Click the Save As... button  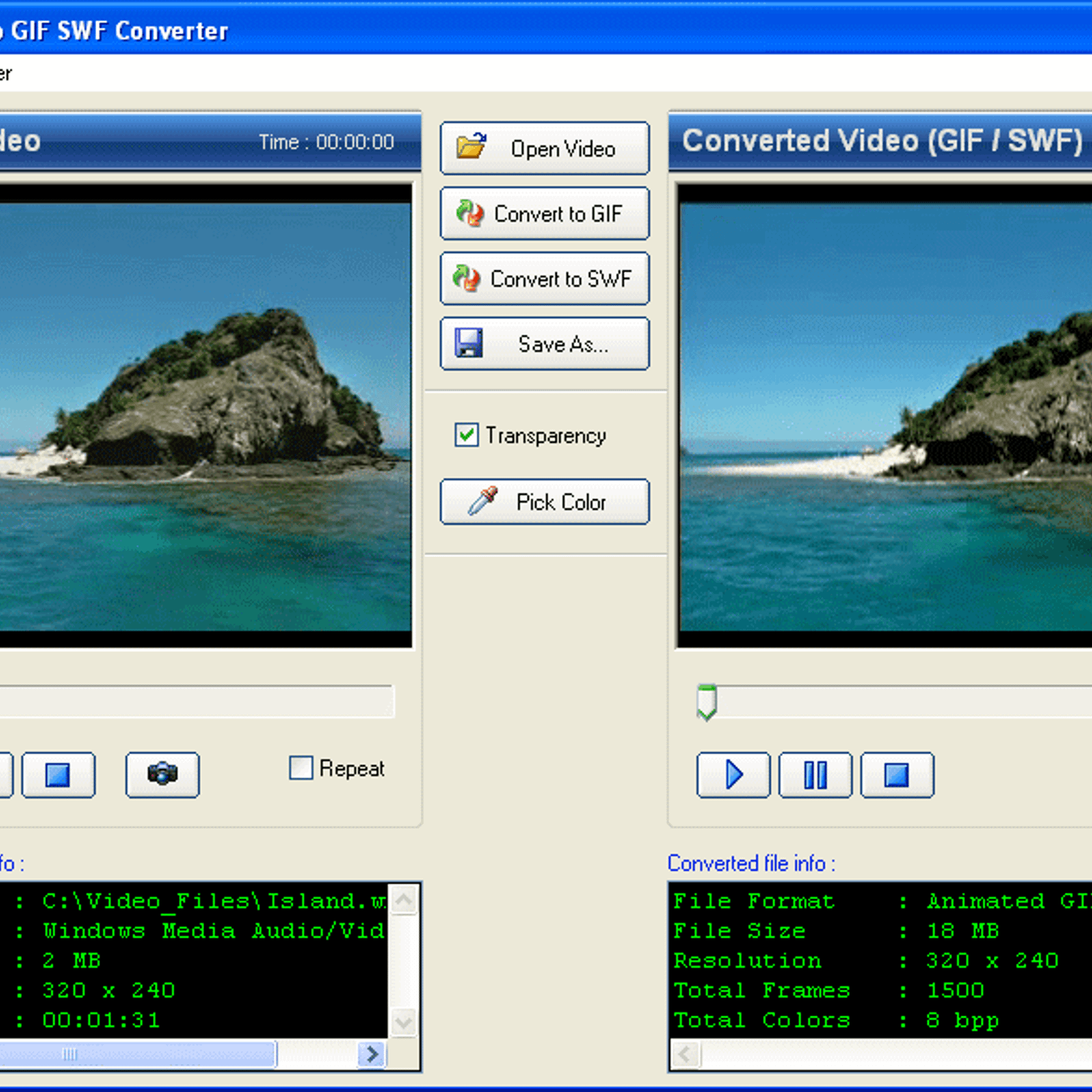[545, 344]
